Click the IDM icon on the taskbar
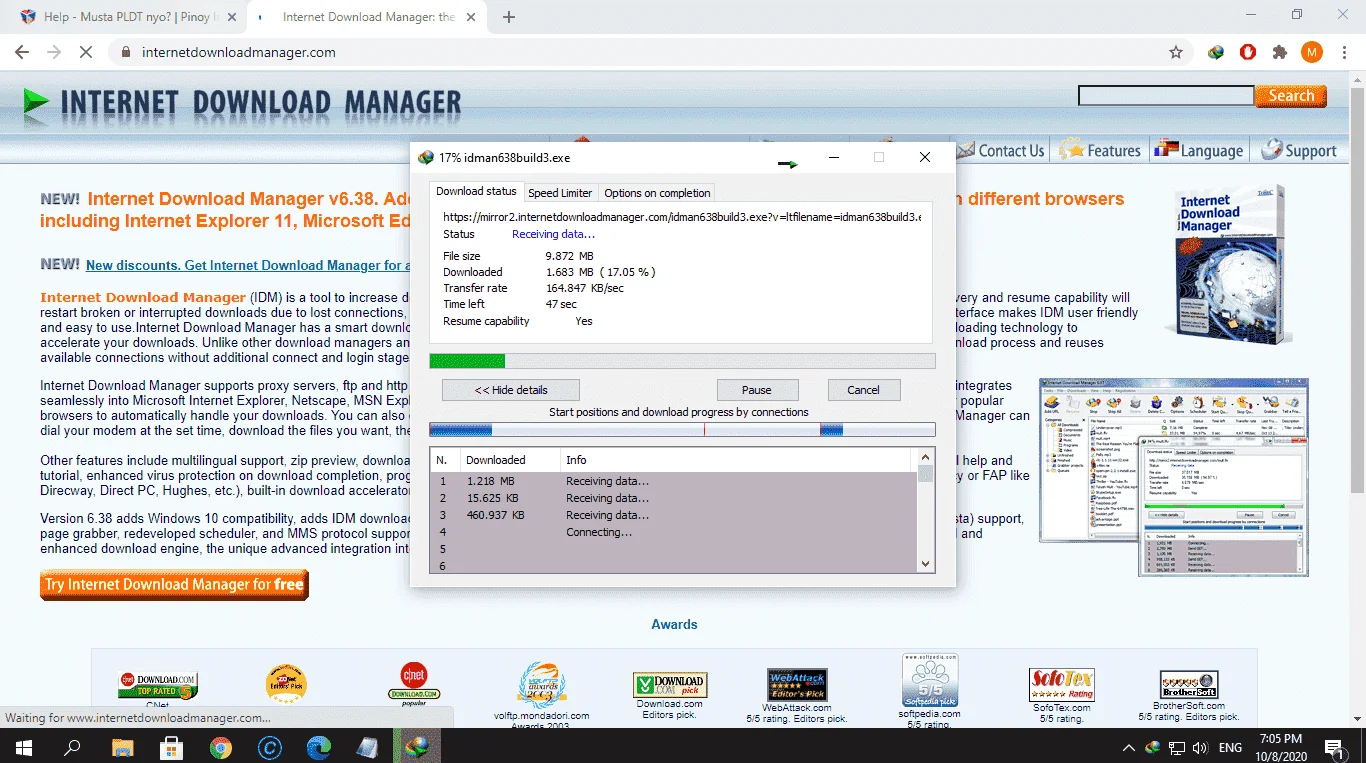This screenshot has width=1366, height=763. coord(417,746)
